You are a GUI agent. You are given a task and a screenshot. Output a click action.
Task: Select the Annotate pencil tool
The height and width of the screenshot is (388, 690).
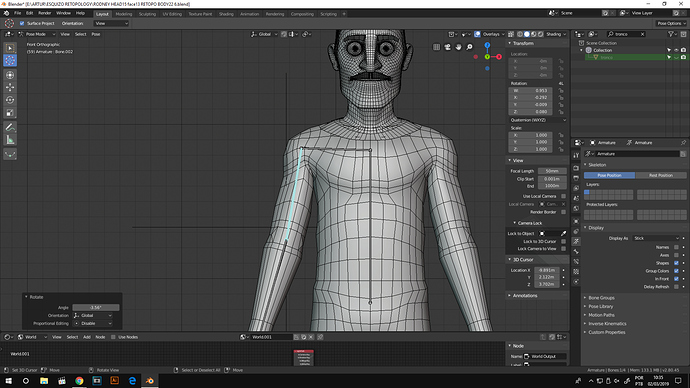coord(10,128)
